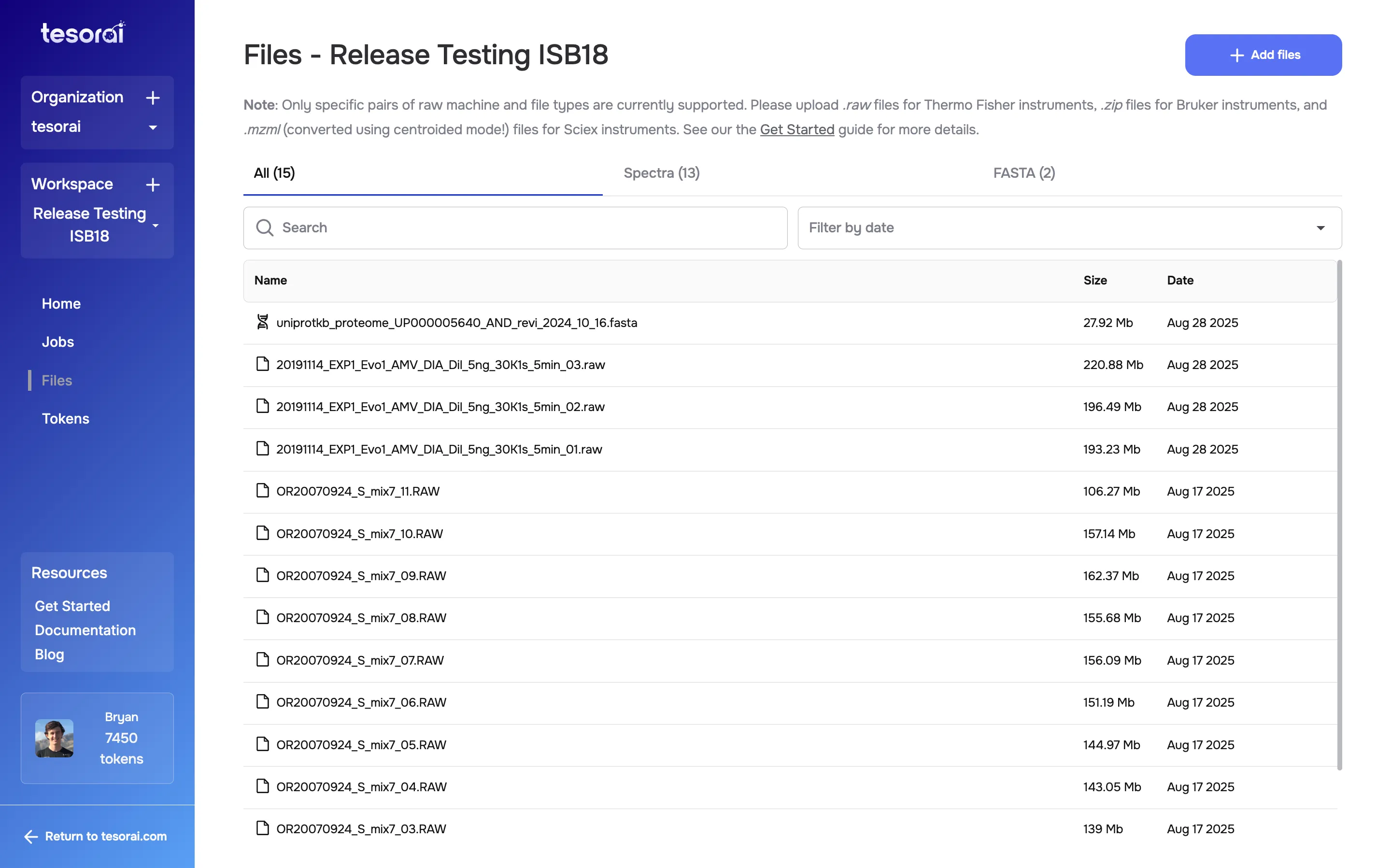Open Documentation from the sidebar
This screenshot has height=868, width=1391.
click(85, 630)
